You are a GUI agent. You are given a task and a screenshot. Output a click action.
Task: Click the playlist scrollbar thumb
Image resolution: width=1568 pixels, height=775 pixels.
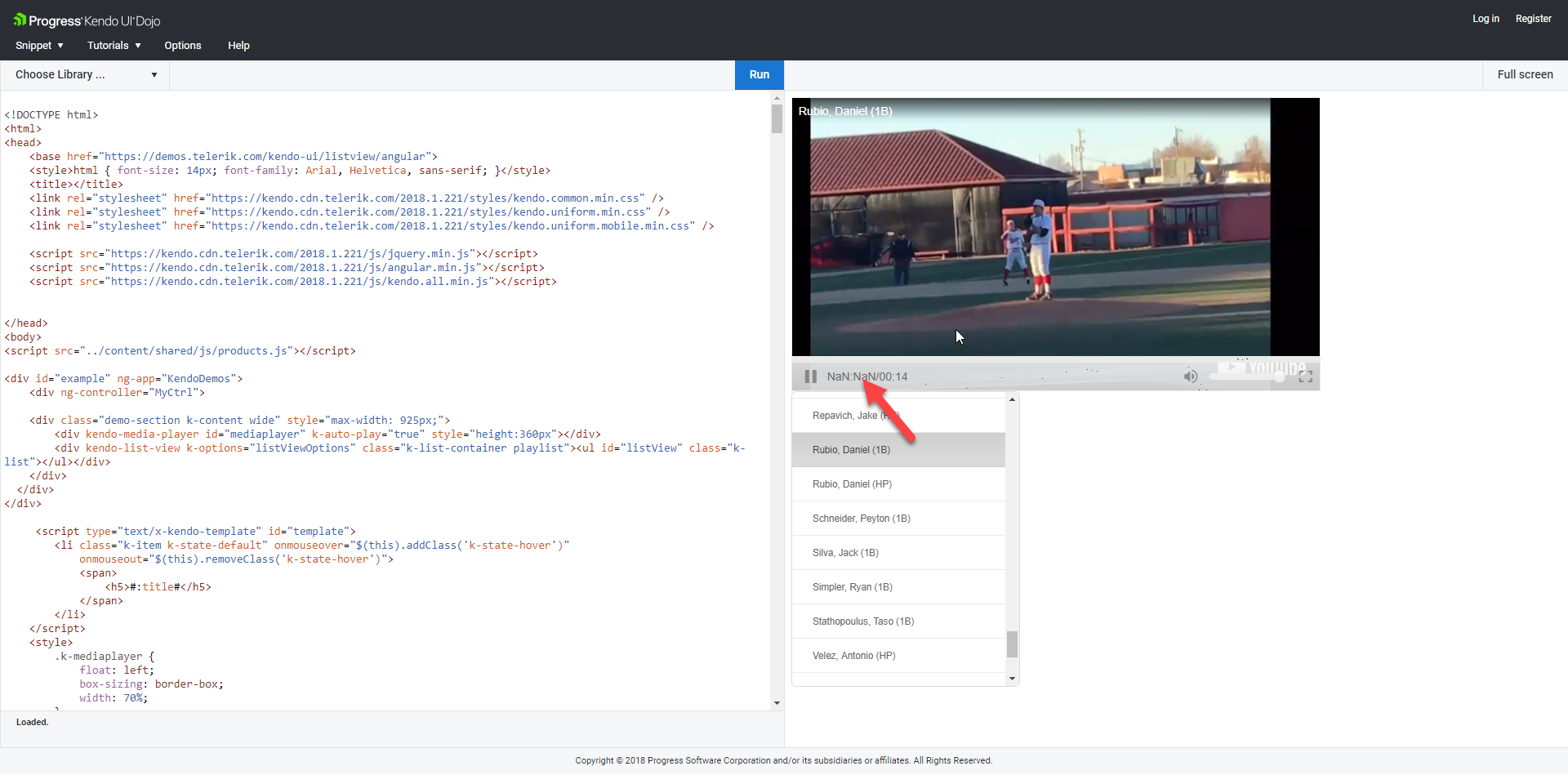click(1012, 644)
